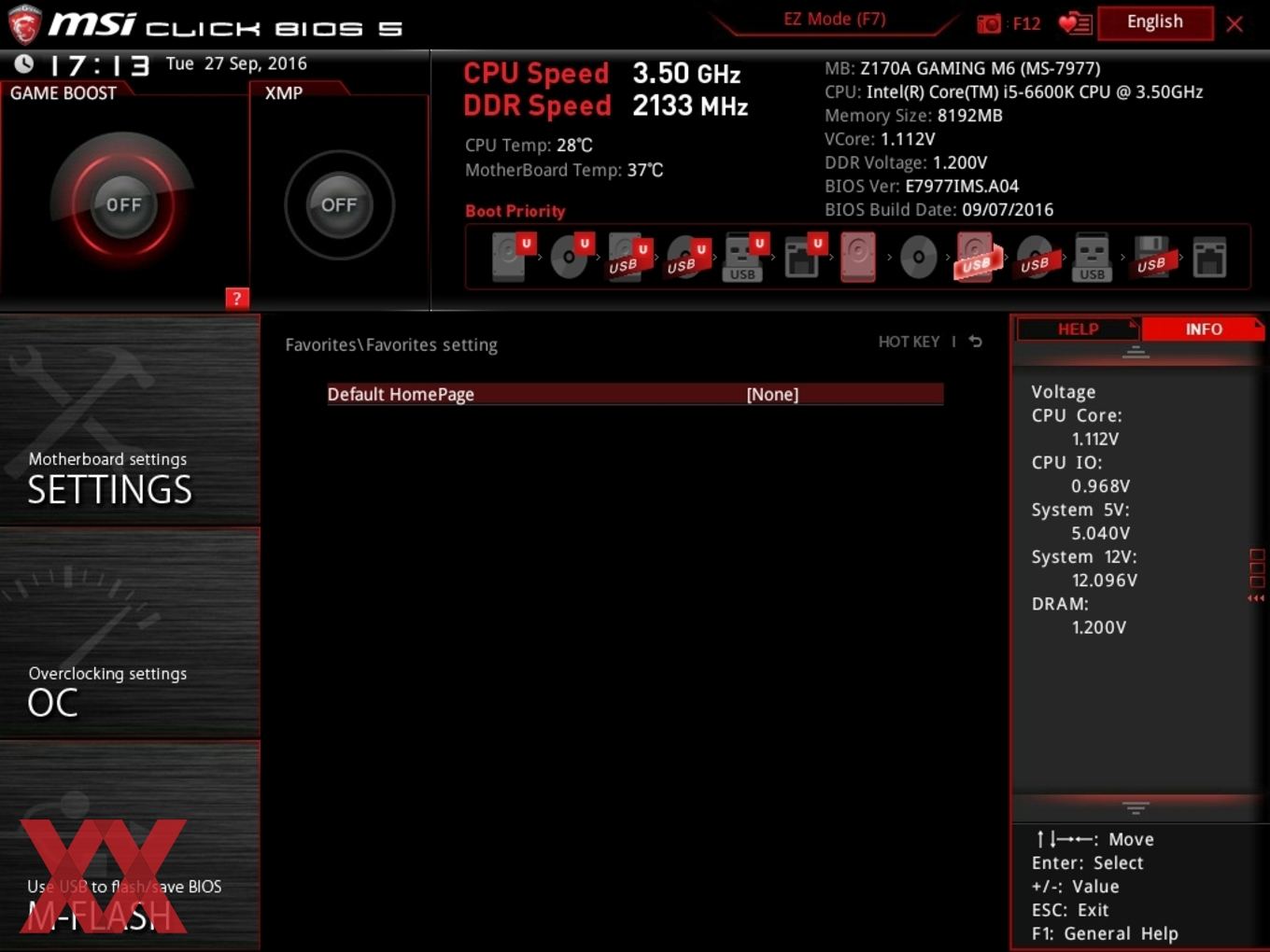Select the UEFI USB CD/DVD boot icon
Image resolution: width=1270 pixels, height=952 pixels.
pos(687,257)
